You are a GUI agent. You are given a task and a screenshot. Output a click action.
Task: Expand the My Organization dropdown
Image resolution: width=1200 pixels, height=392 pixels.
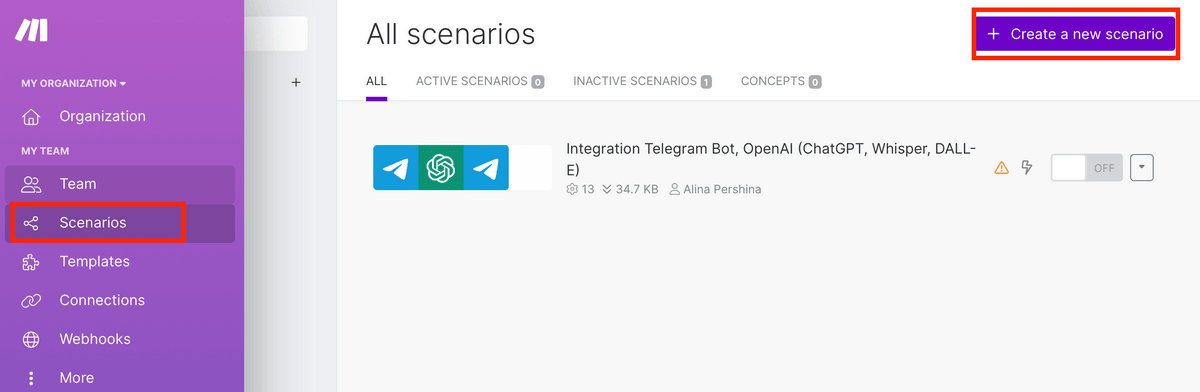(74, 83)
